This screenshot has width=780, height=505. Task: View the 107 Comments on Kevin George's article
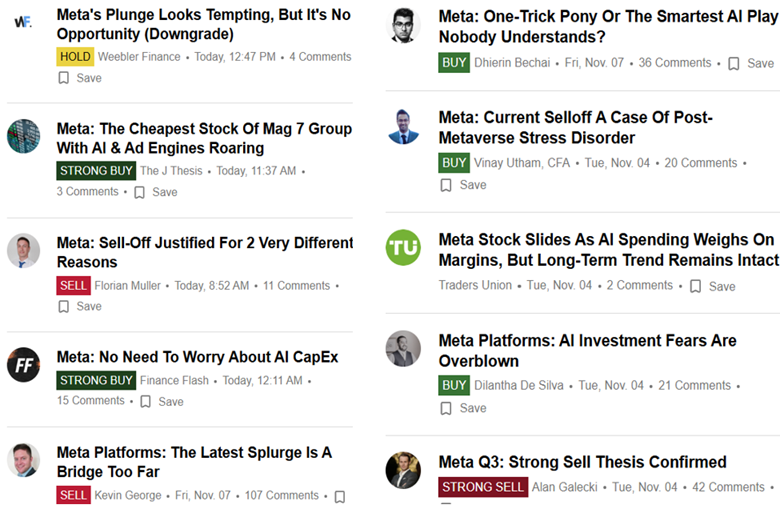point(280,495)
